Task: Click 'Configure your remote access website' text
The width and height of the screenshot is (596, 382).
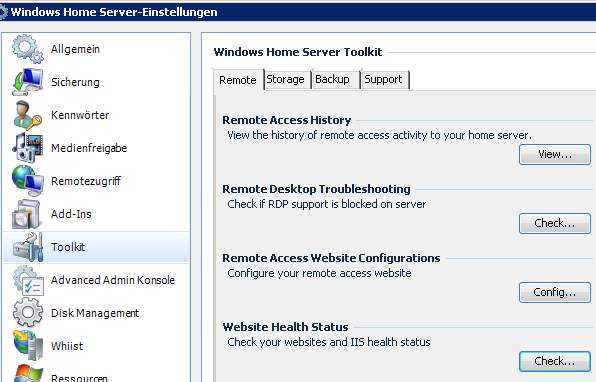Action: pyautogui.click(x=319, y=273)
